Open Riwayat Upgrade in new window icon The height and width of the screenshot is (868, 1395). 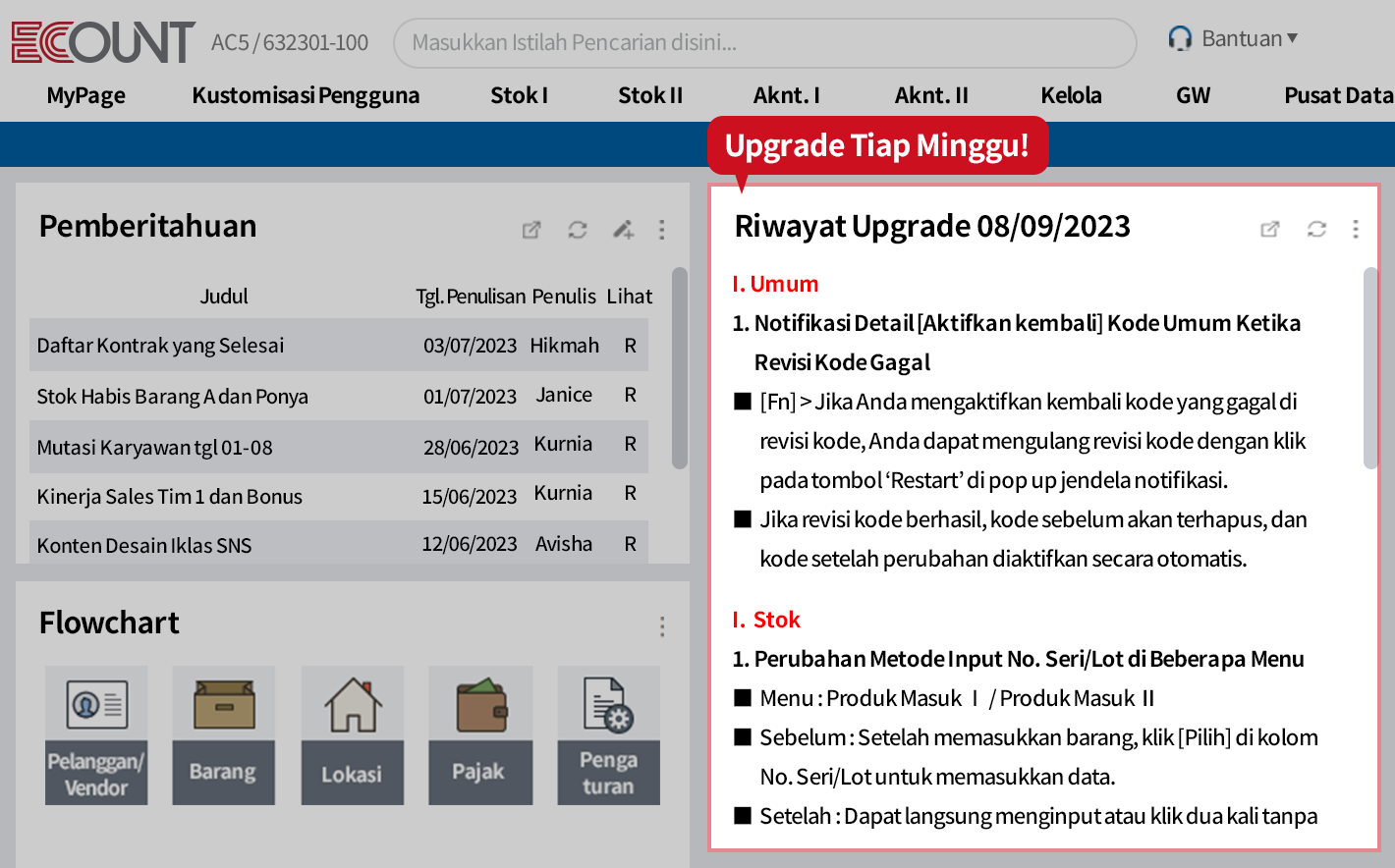click(1270, 229)
